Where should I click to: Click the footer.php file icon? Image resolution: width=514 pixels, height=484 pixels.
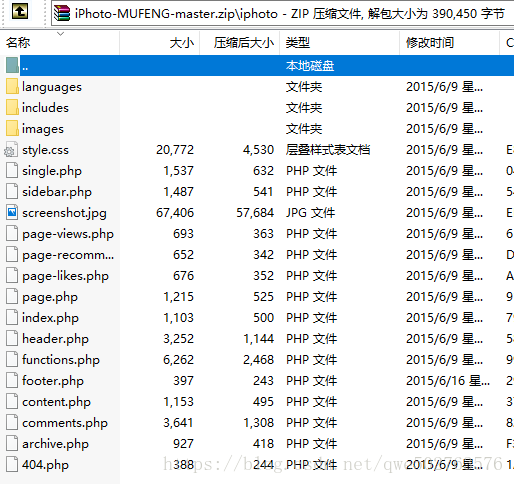point(12,380)
